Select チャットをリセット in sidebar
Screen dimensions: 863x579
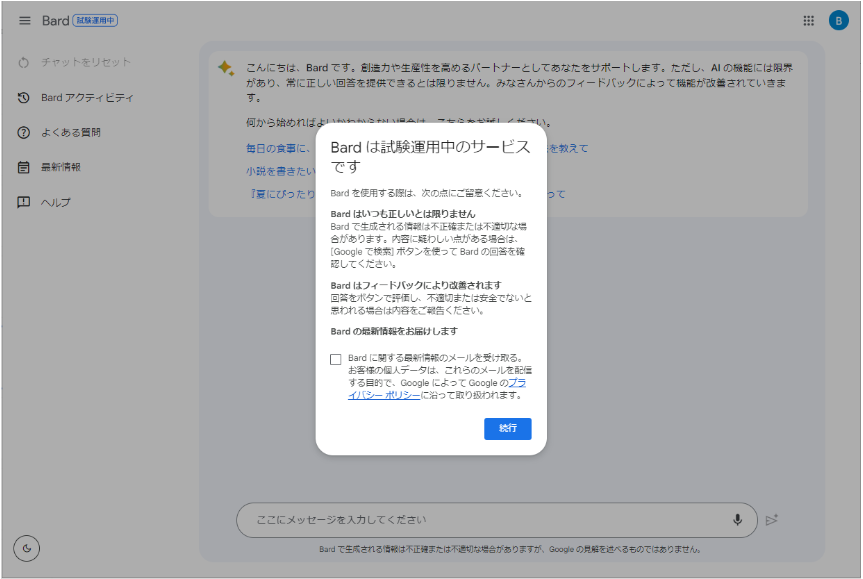coord(86,62)
